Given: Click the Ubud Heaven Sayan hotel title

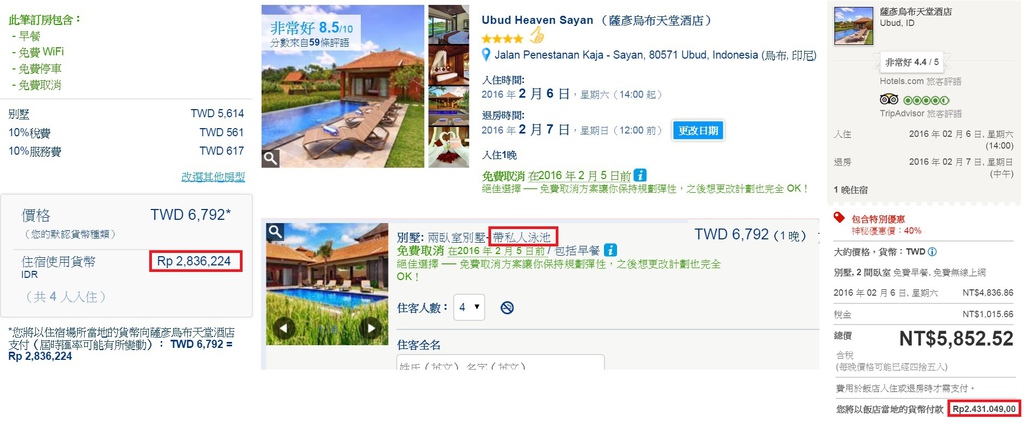Looking at the screenshot, I should [x=537, y=20].
